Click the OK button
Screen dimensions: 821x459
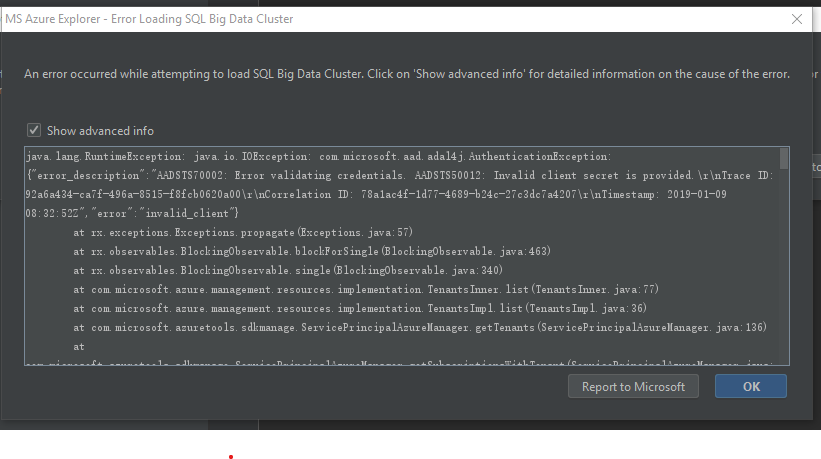[x=751, y=386]
